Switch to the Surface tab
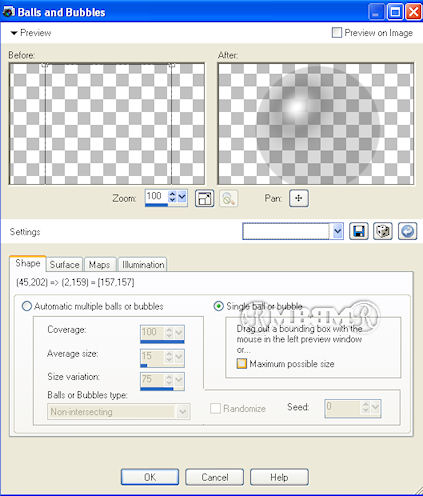 click(64, 265)
